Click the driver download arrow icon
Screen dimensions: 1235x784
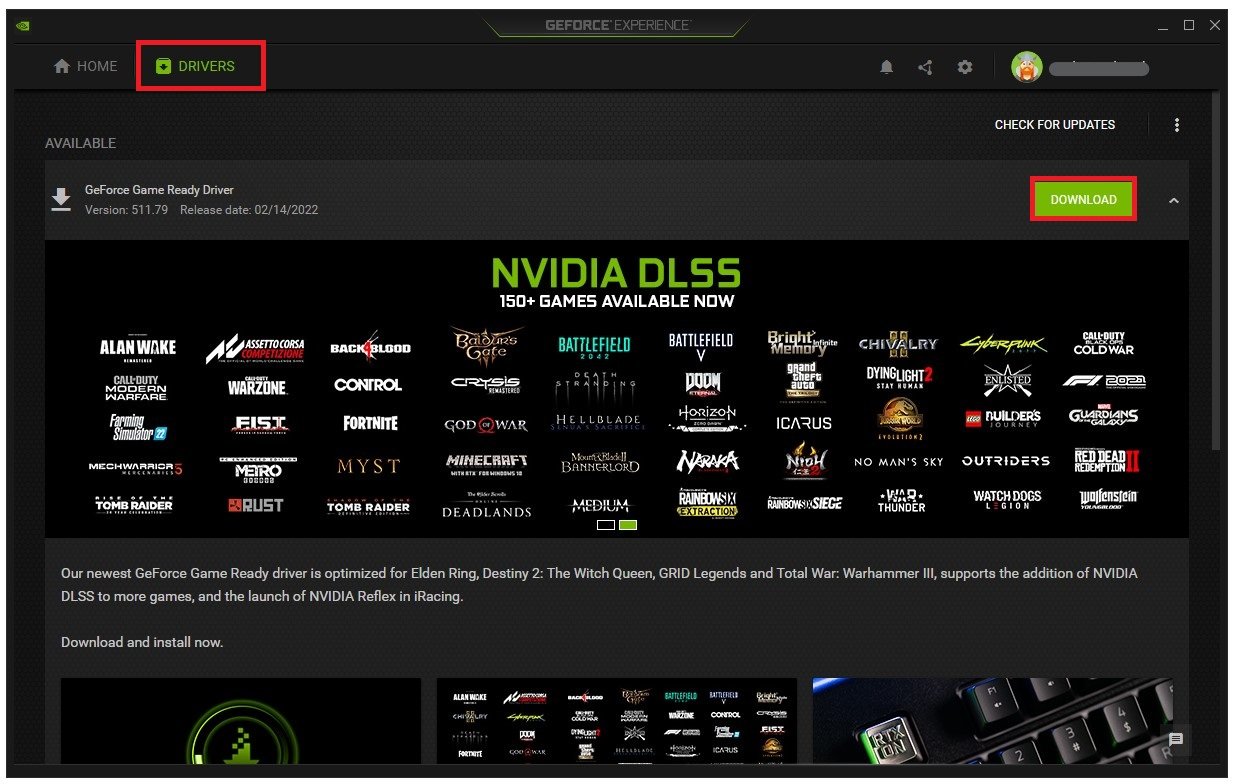tap(61, 200)
